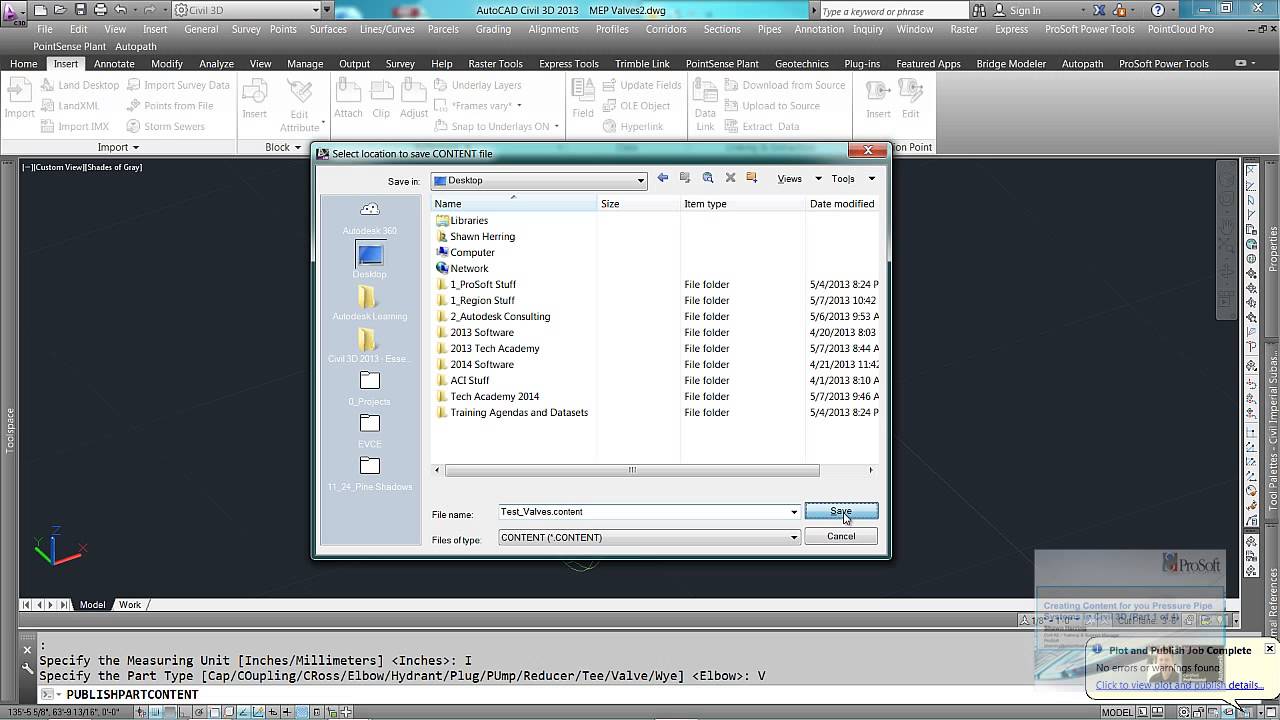Open the AutoCAD application menu button
The width and height of the screenshot is (1280, 720).
(x=13, y=12)
